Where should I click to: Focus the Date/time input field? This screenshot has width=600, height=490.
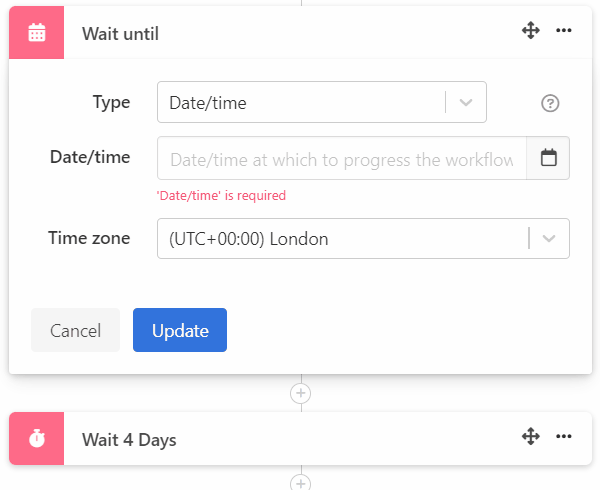point(340,158)
